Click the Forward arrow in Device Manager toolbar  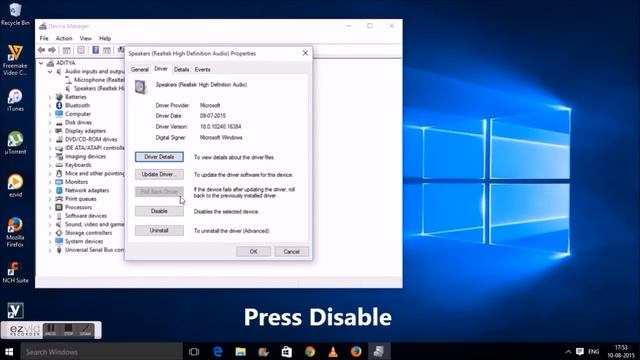[x=52, y=50]
